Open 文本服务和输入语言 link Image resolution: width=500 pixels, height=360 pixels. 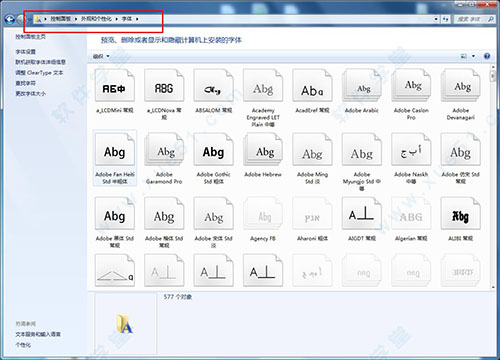coord(38,334)
